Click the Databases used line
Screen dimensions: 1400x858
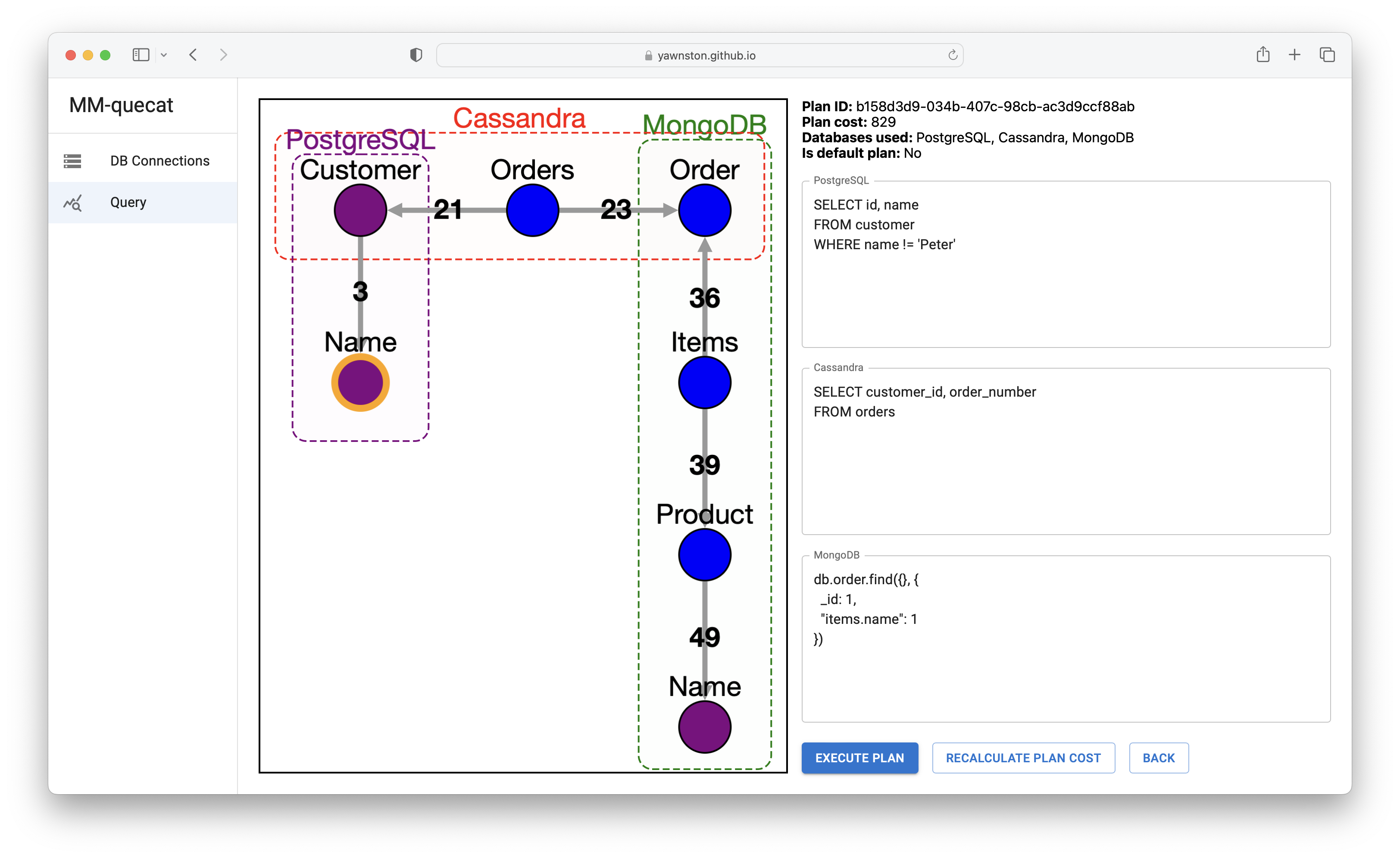[968, 138]
